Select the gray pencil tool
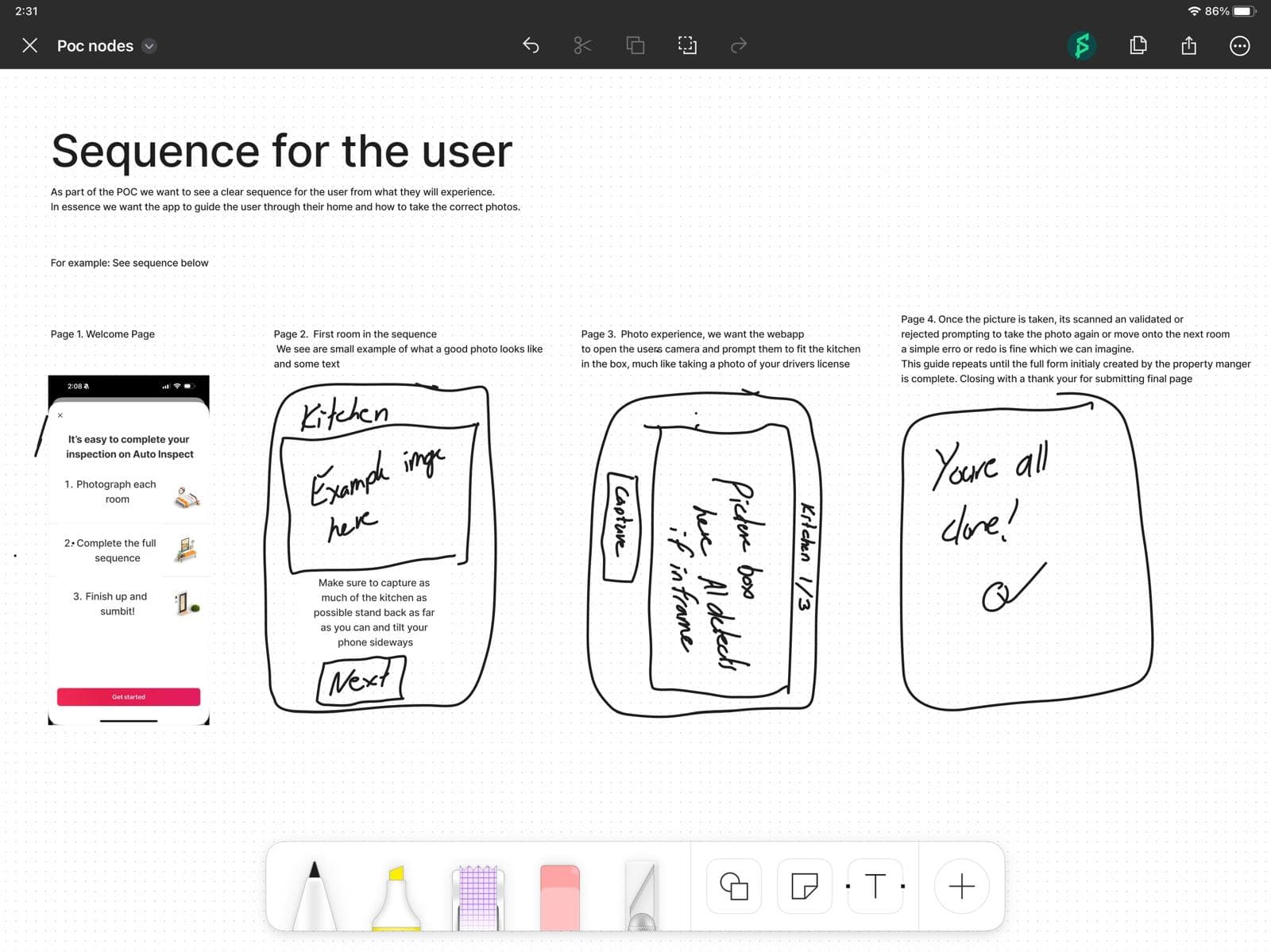1271x952 pixels. pos(642,896)
